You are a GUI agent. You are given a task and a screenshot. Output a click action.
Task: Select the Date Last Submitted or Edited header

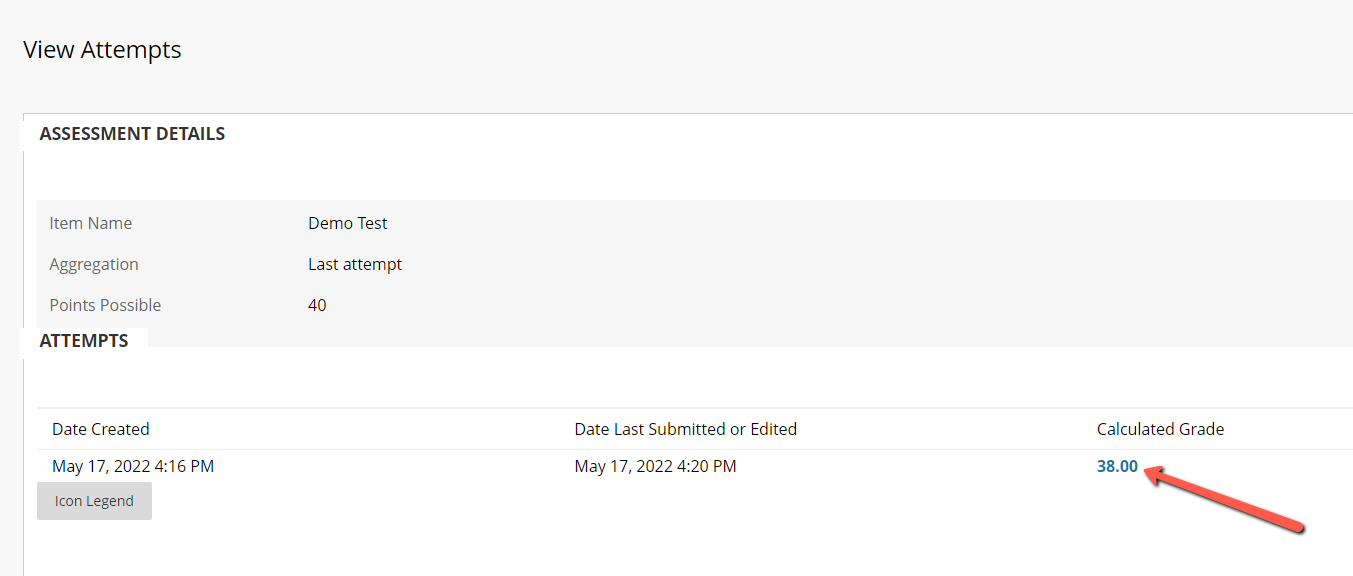pos(686,429)
